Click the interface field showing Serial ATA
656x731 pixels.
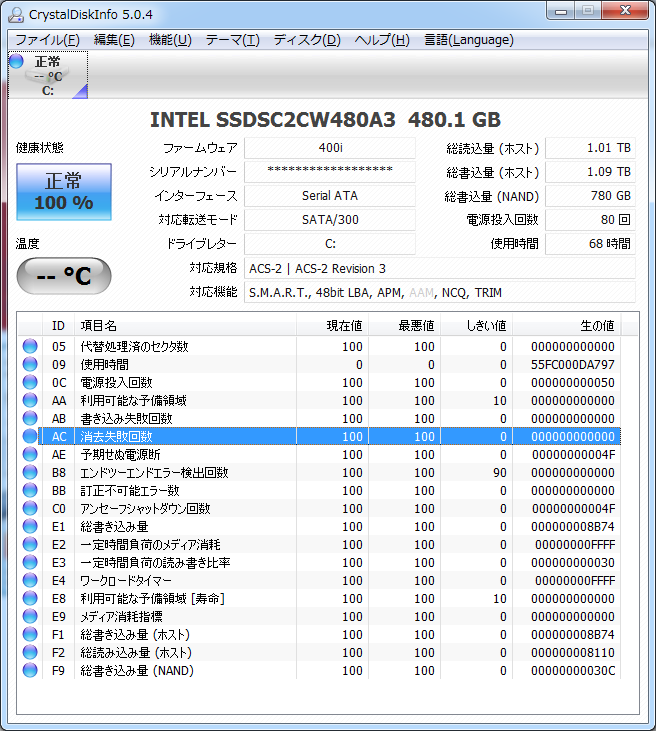tap(330, 196)
